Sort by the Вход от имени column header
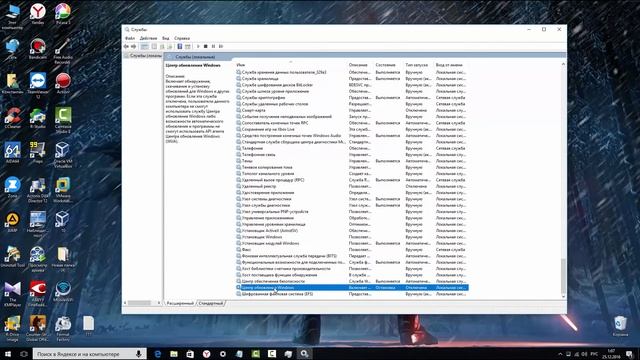The image size is (640, 360). tap(451, 65)
